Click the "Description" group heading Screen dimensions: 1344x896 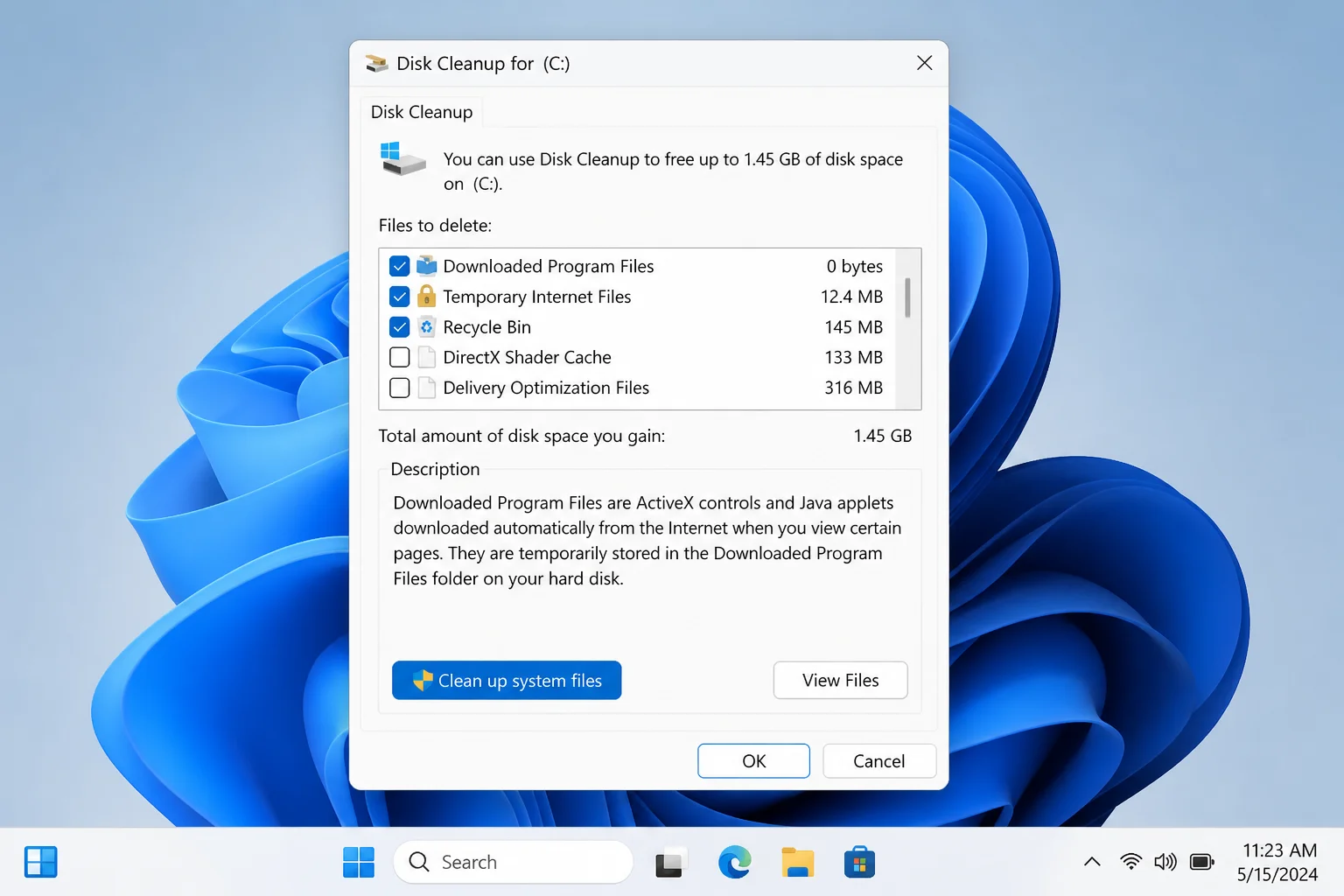(x=435, y=469)
